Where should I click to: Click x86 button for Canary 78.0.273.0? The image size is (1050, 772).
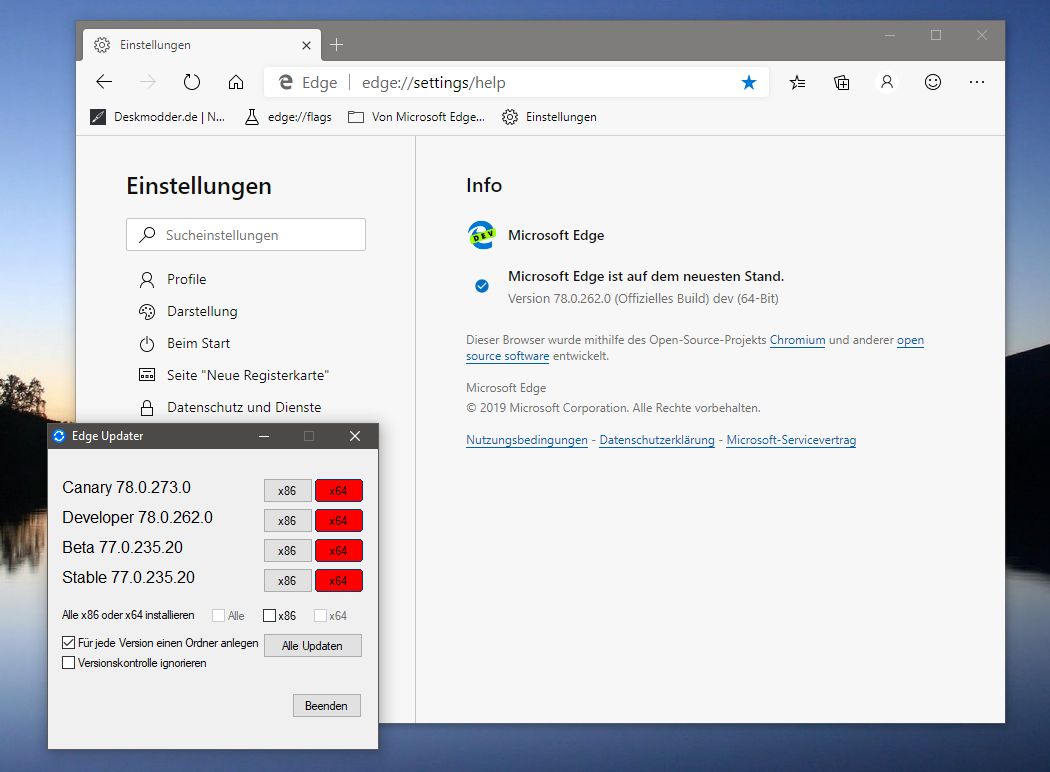coord(287,490)
